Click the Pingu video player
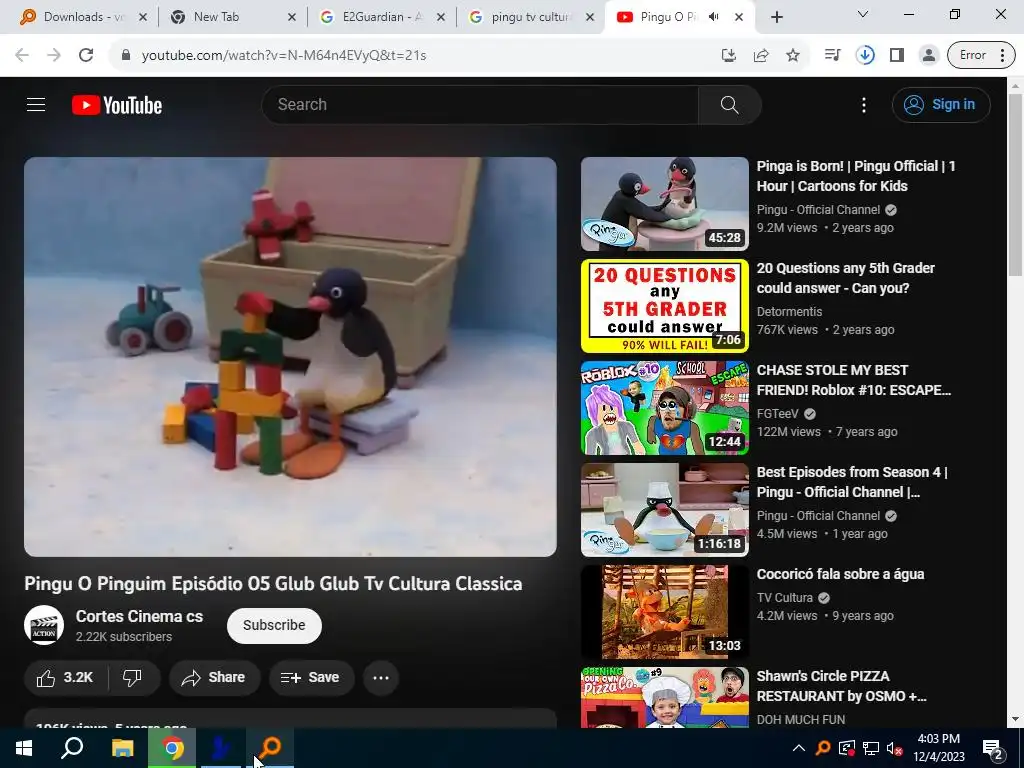The image size is (1024, 768). (x=290, y=357)
